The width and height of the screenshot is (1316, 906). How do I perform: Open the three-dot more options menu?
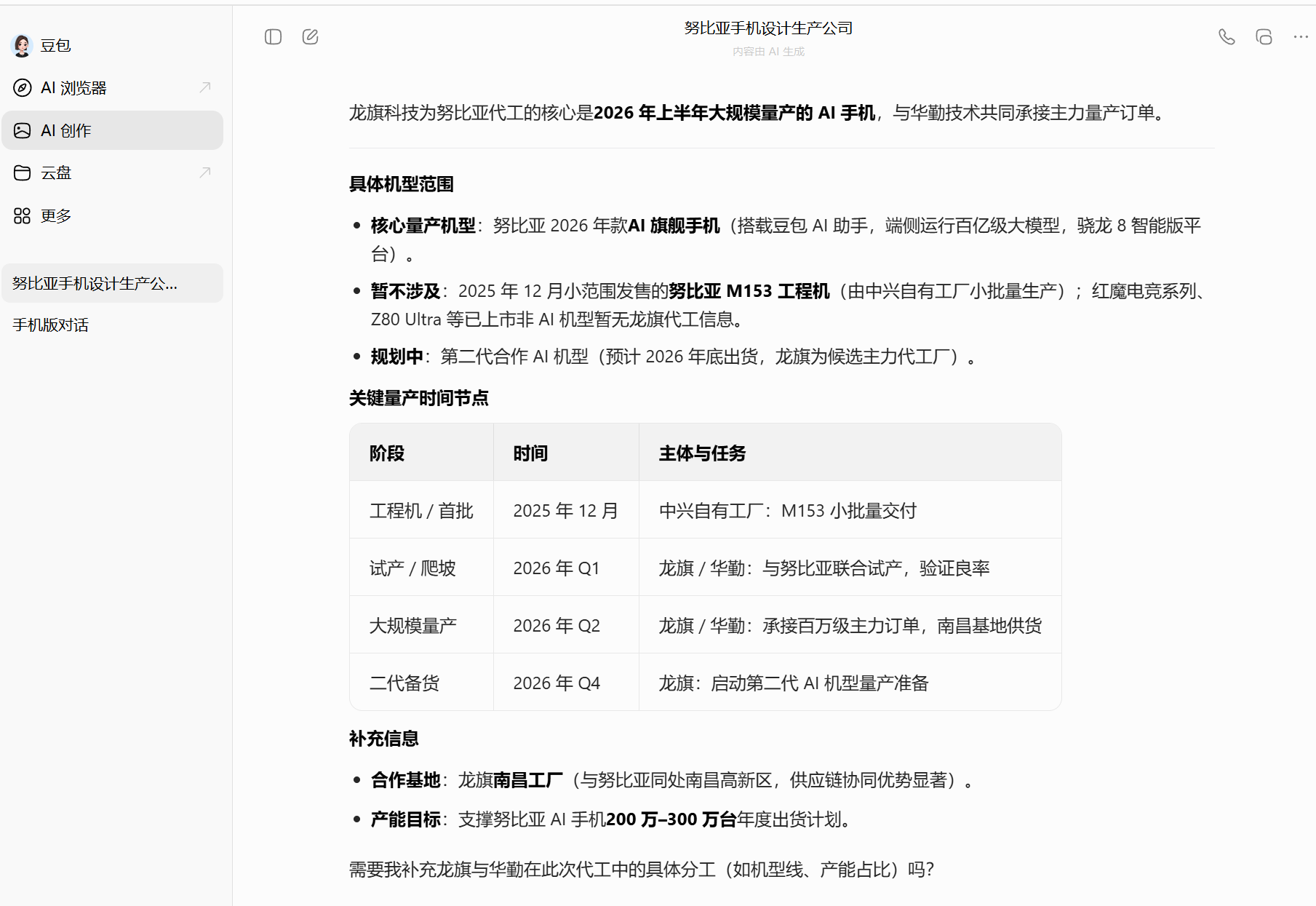click(1301, 37)
